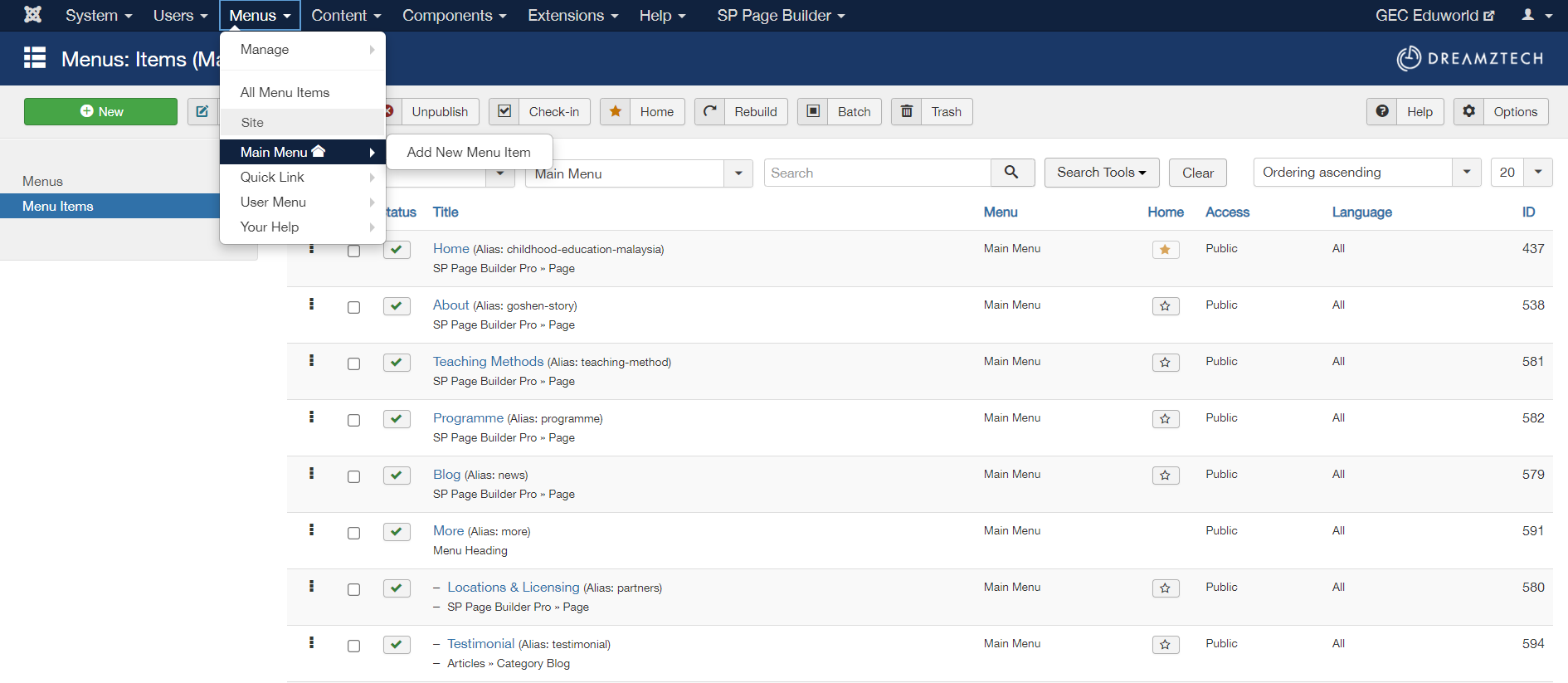The height and width of the screenshot is (683, 1568).
Task: Click the DreamzTech logo
Action: (x=1470, y=58)
